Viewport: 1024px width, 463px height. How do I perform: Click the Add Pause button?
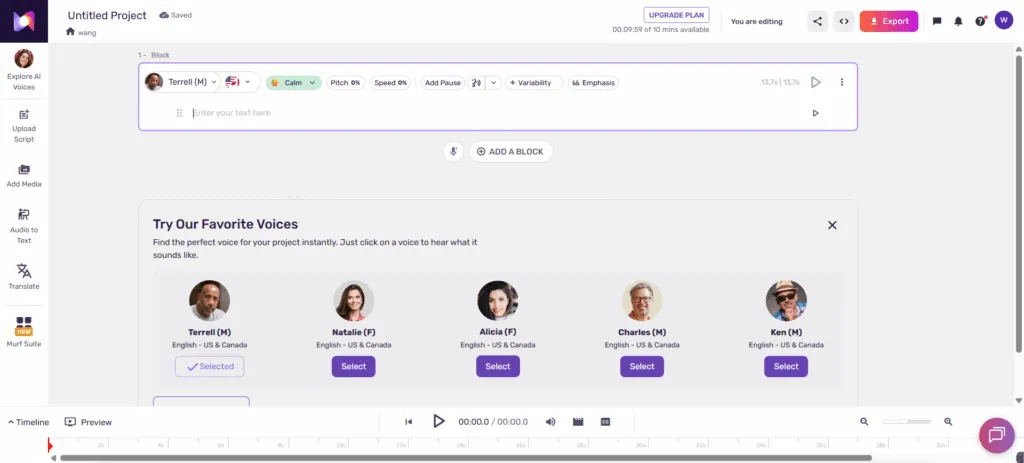coord(443,83)
